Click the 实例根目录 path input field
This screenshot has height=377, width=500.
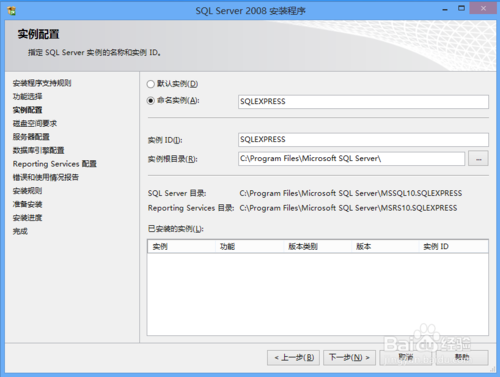(351, 159)
